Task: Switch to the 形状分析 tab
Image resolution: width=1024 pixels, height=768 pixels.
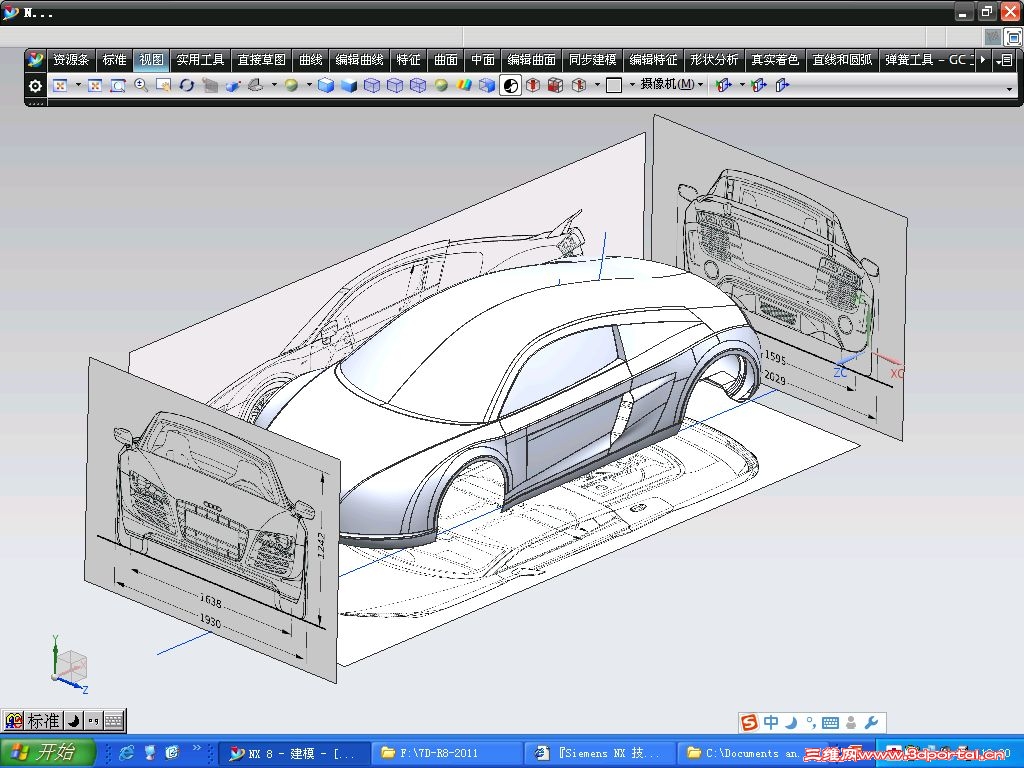Action: (714, 60)
